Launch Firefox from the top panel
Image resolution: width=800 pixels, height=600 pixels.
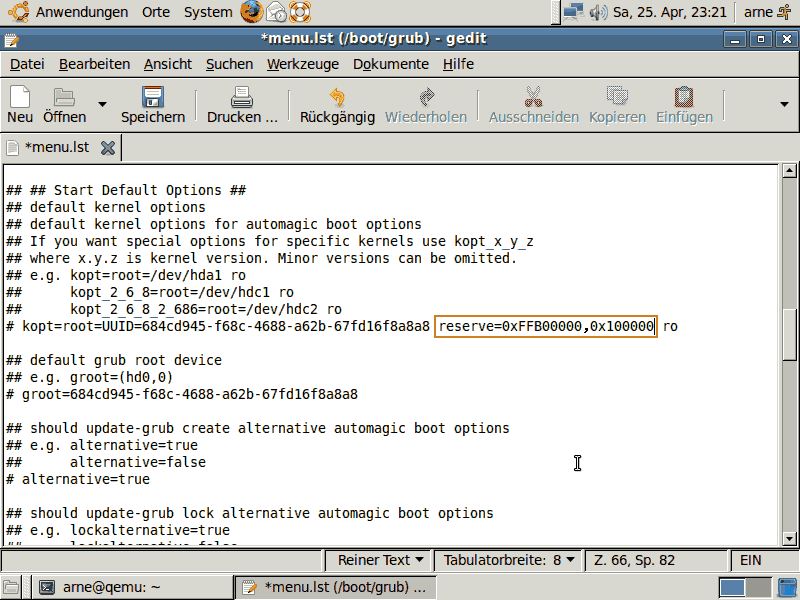pos(252,12)
